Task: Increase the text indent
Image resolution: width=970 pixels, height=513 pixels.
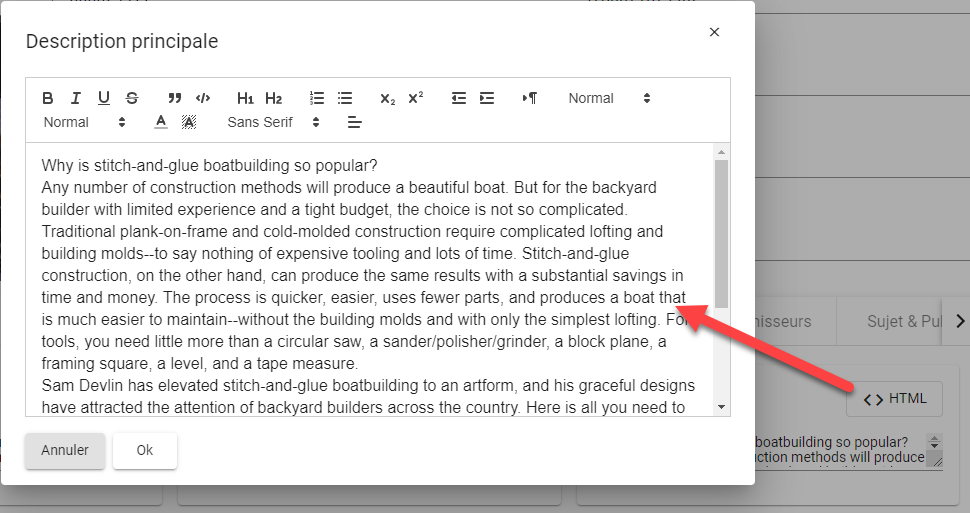Action: point(487,98)
